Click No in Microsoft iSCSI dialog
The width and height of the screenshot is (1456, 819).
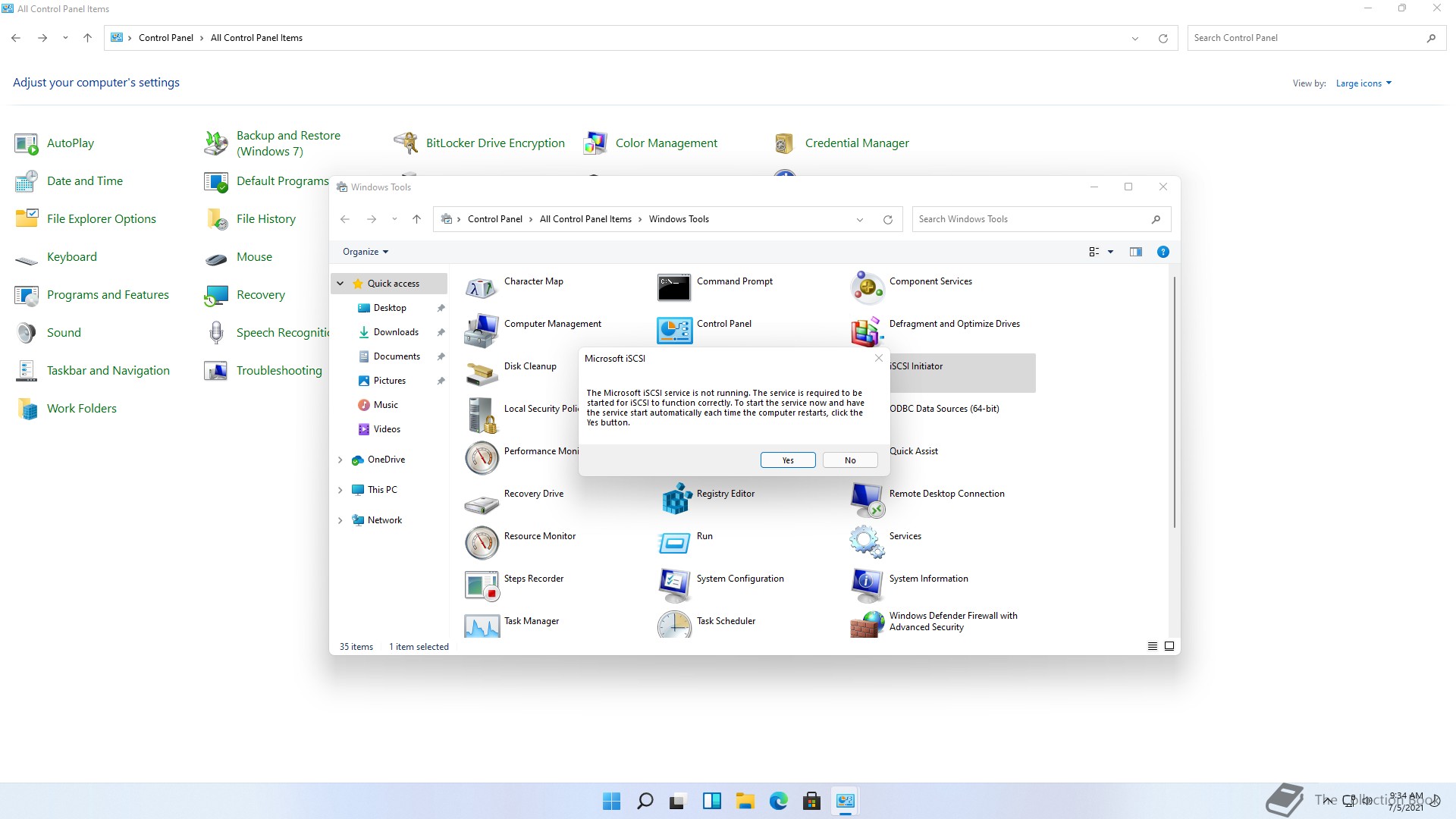[x=850, y=460]
